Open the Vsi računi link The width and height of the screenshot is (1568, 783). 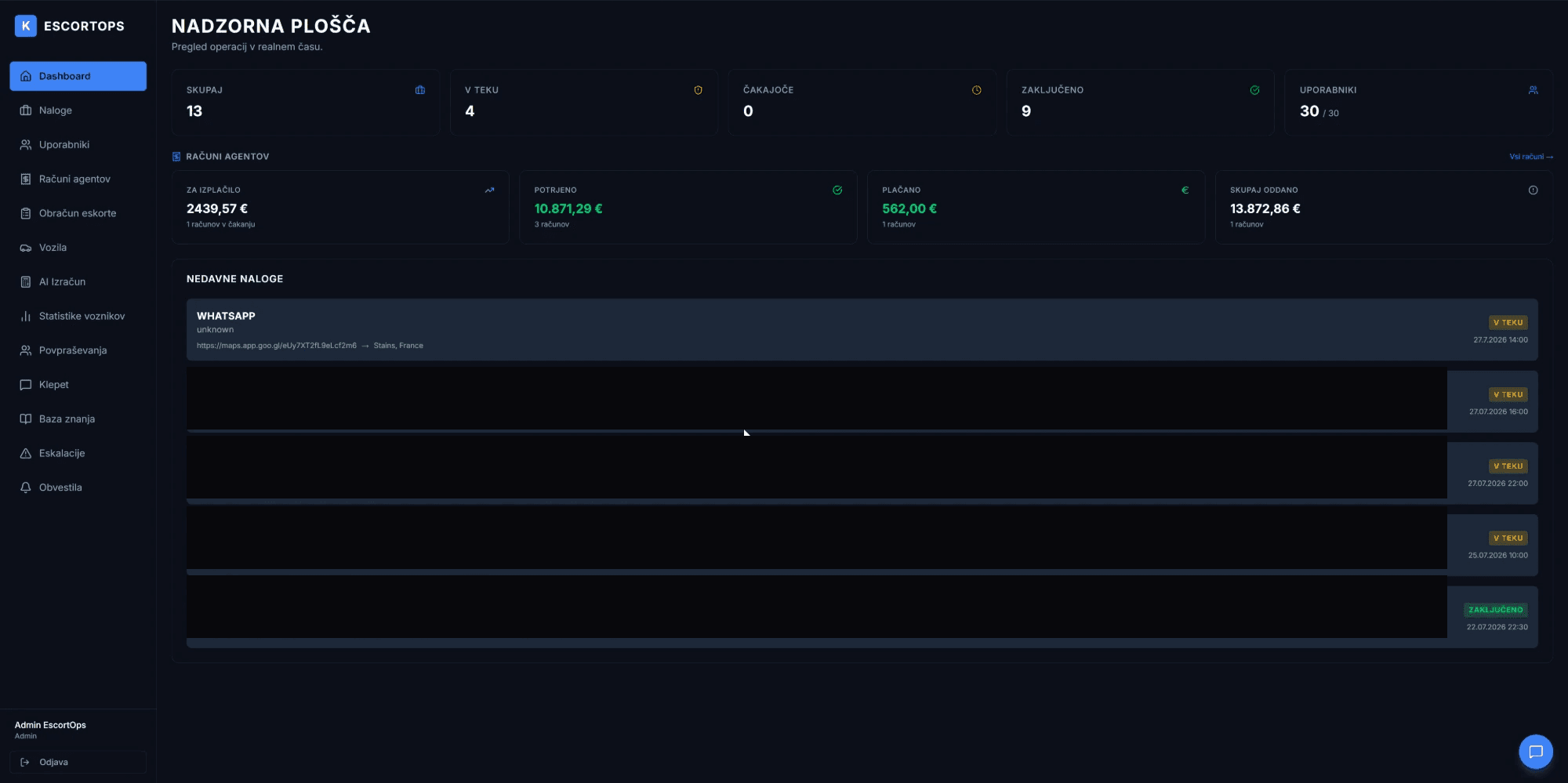1530,157
